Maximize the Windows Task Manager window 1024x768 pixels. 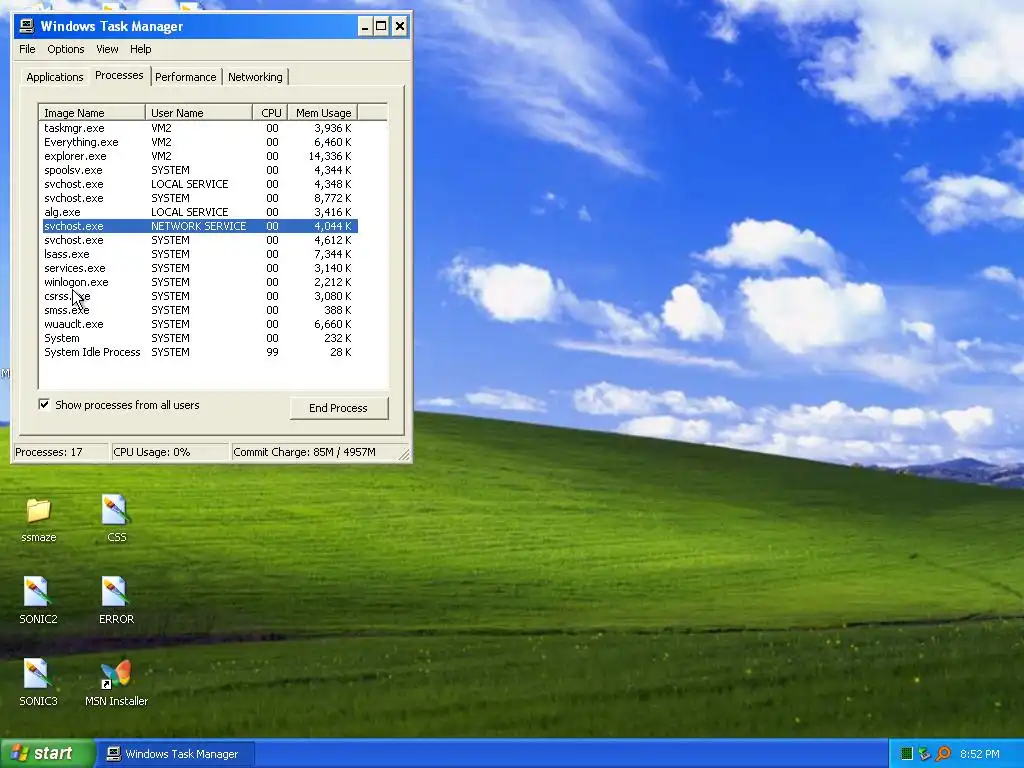coord(381,26)
